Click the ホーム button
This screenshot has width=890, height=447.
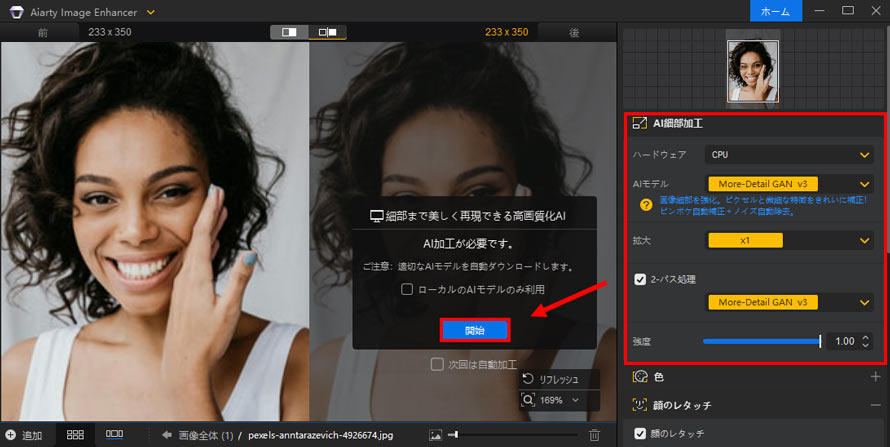(x=775, y=11)
